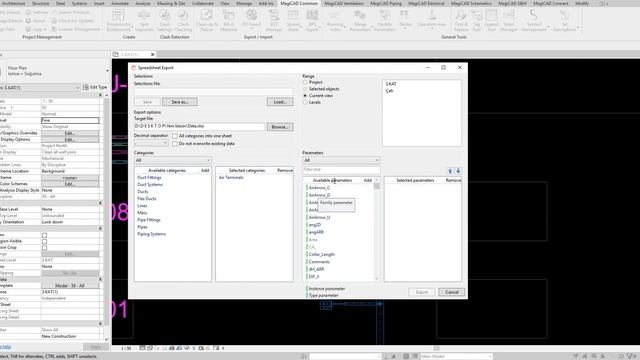Open the MagiCAD Ventilation ribbon tab
The image size is (640, 360).
pos(344,3)
